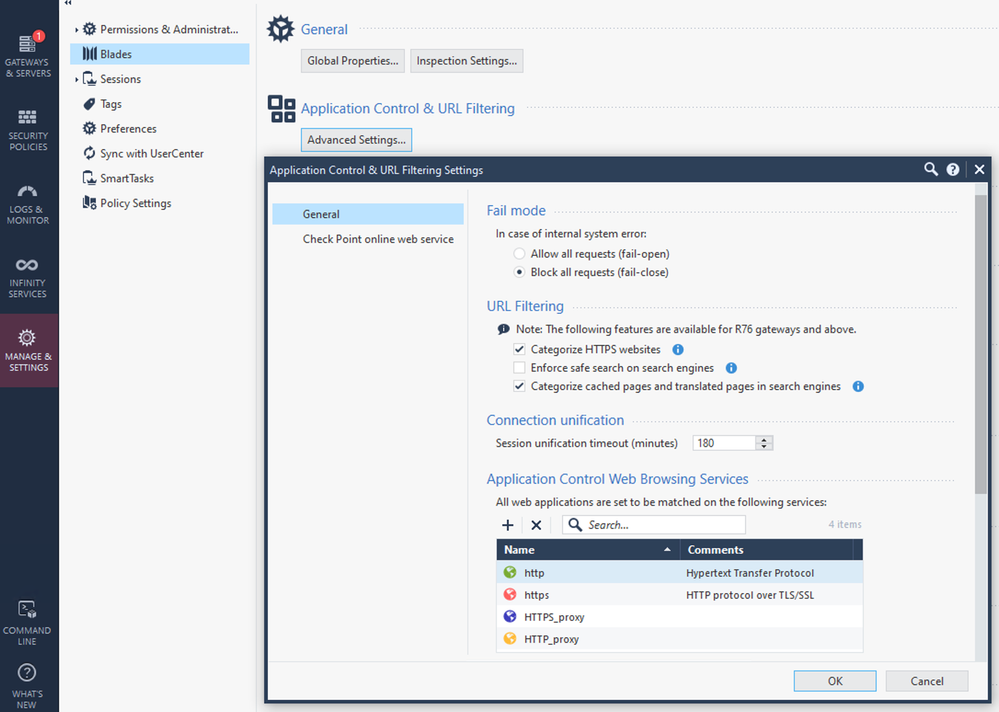Open the SmartTasks menu item label
Image resolution: width=999 pixels, height=712 pixels.
127,178
